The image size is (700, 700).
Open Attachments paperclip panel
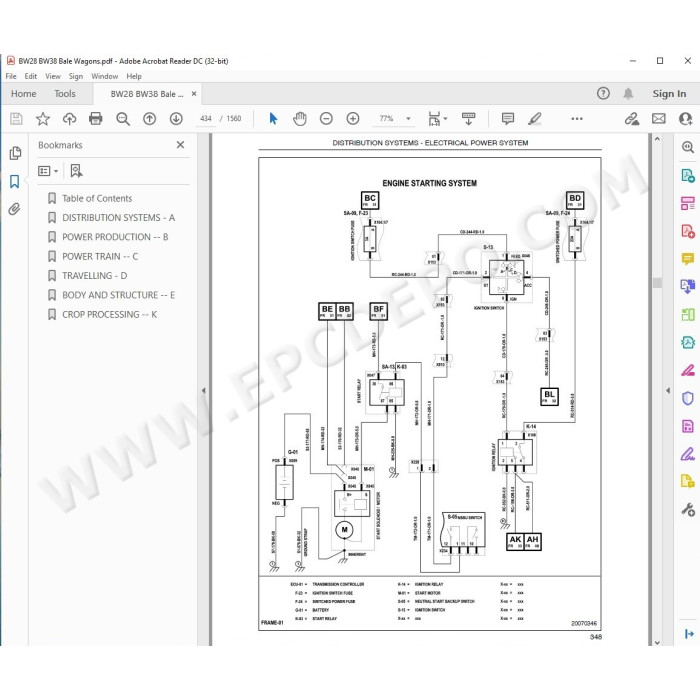[15, 209]
